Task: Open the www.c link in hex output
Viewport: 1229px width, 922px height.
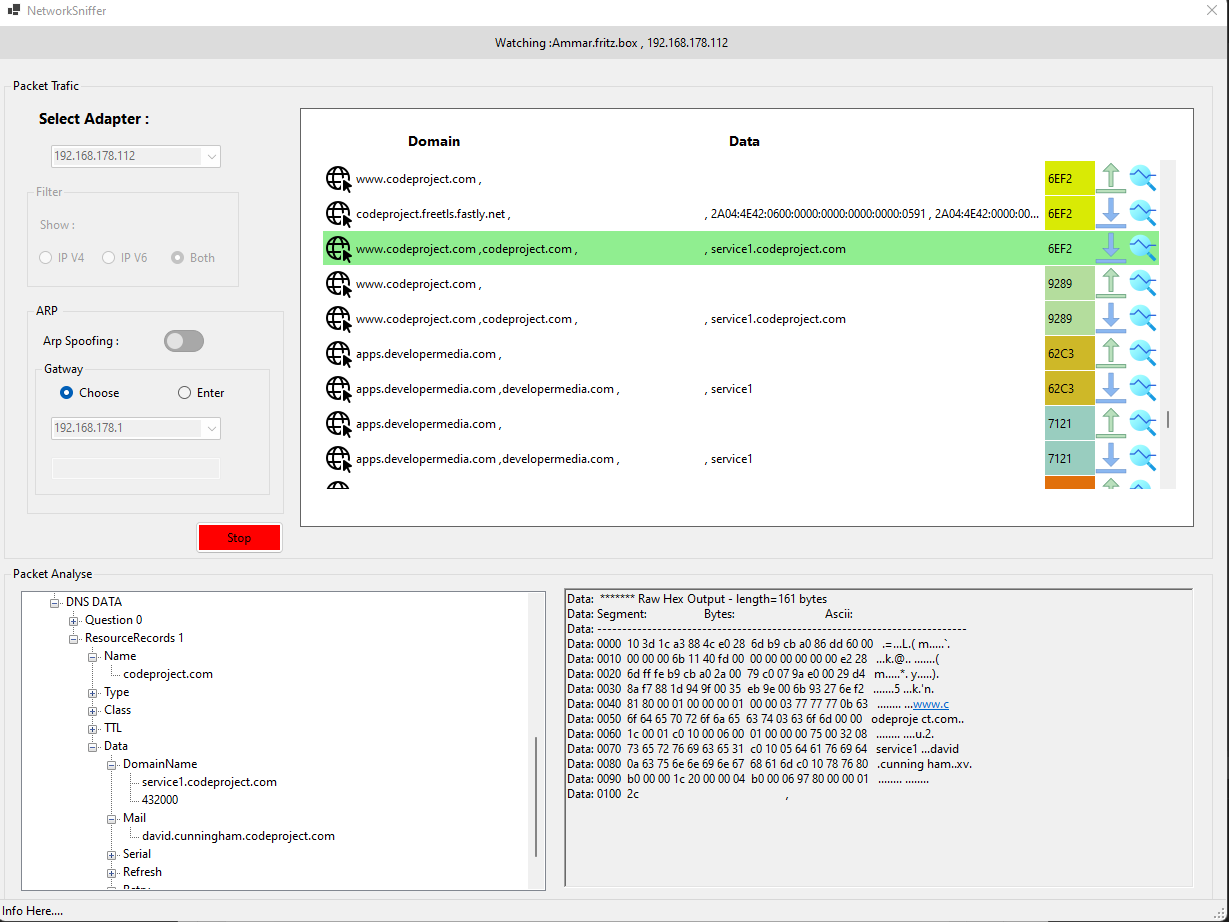Action: (931, 704)
